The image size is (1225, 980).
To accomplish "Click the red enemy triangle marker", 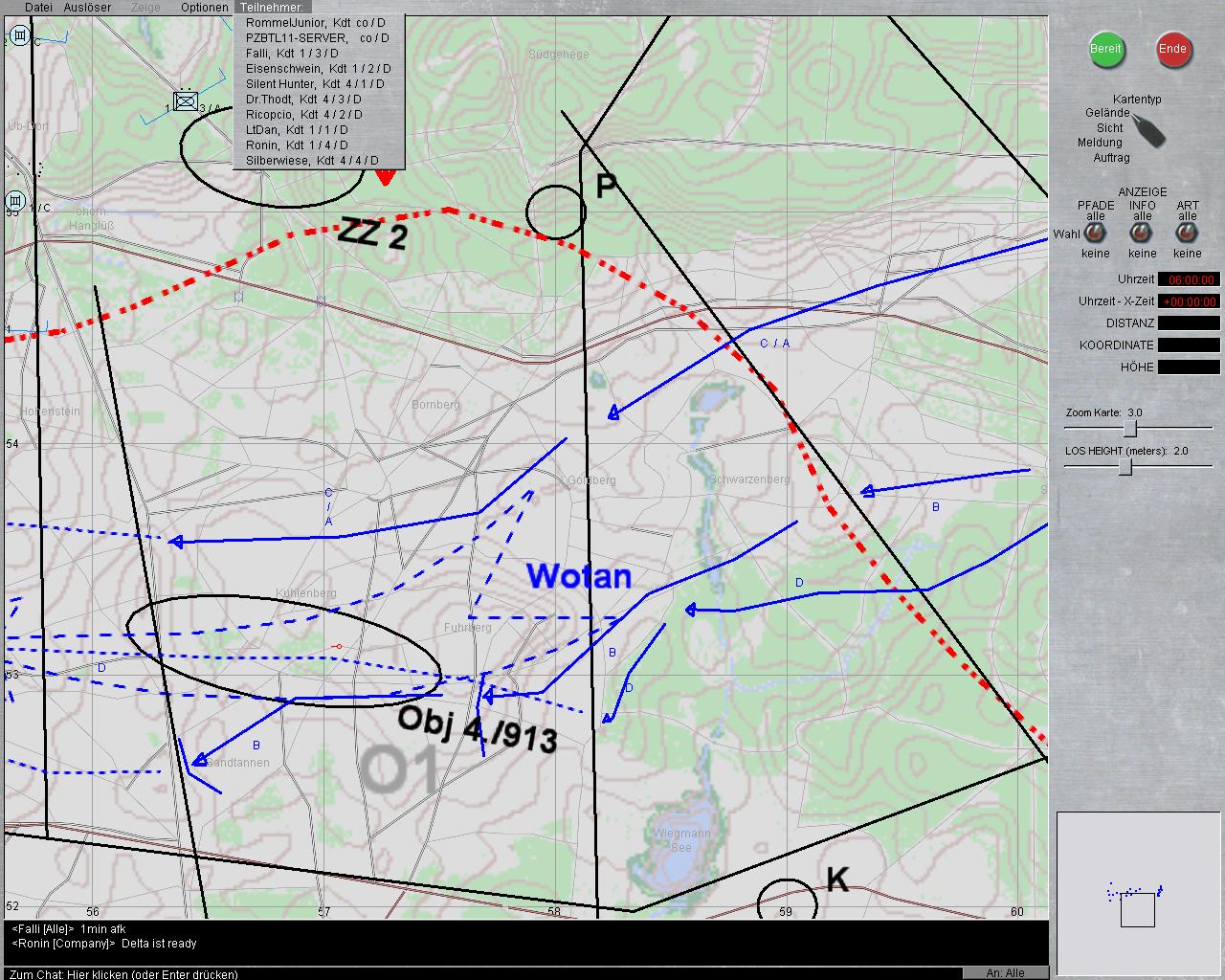I will tap(385, 177).
